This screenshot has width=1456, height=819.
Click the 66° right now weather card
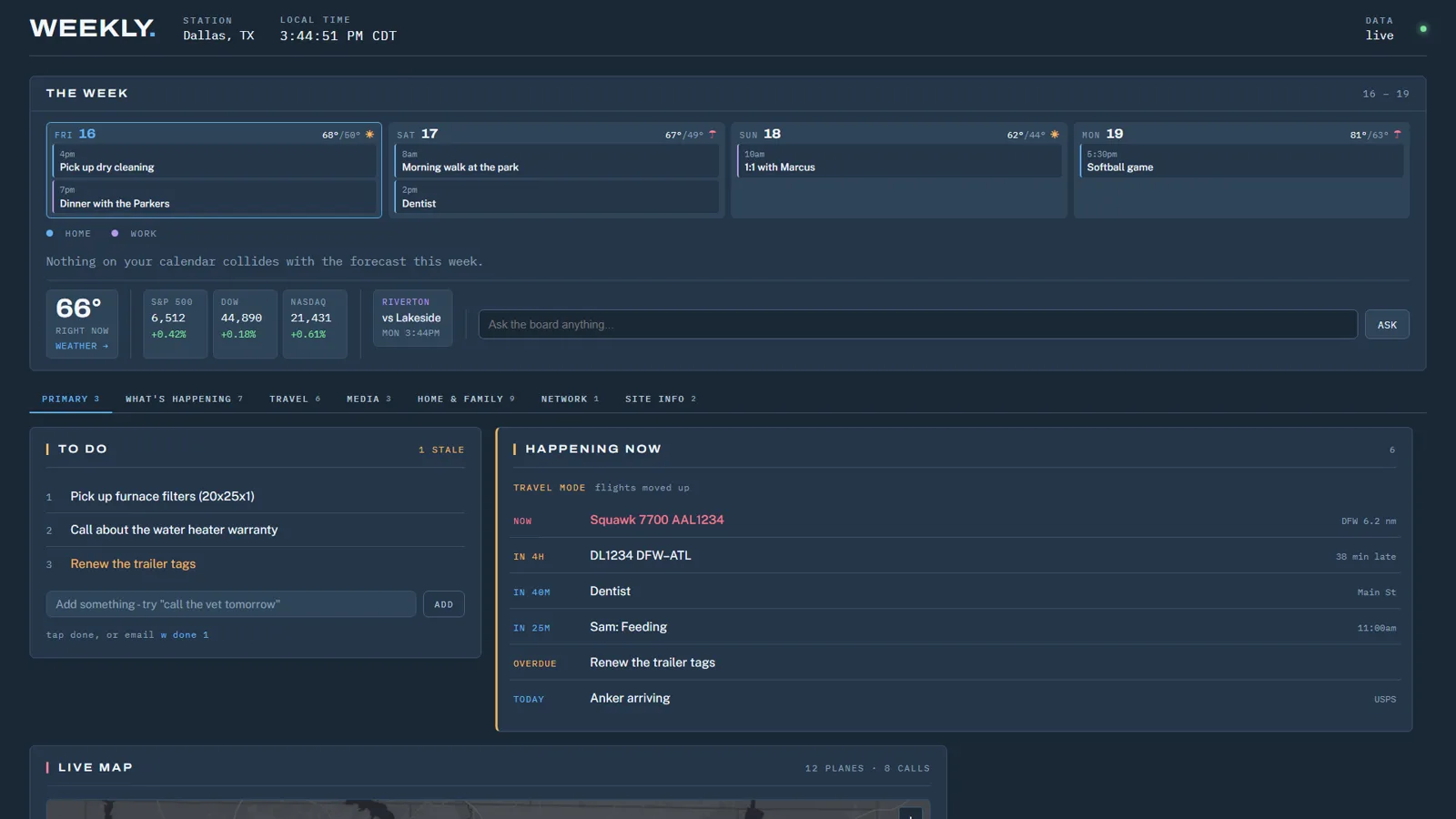[82, 324]
